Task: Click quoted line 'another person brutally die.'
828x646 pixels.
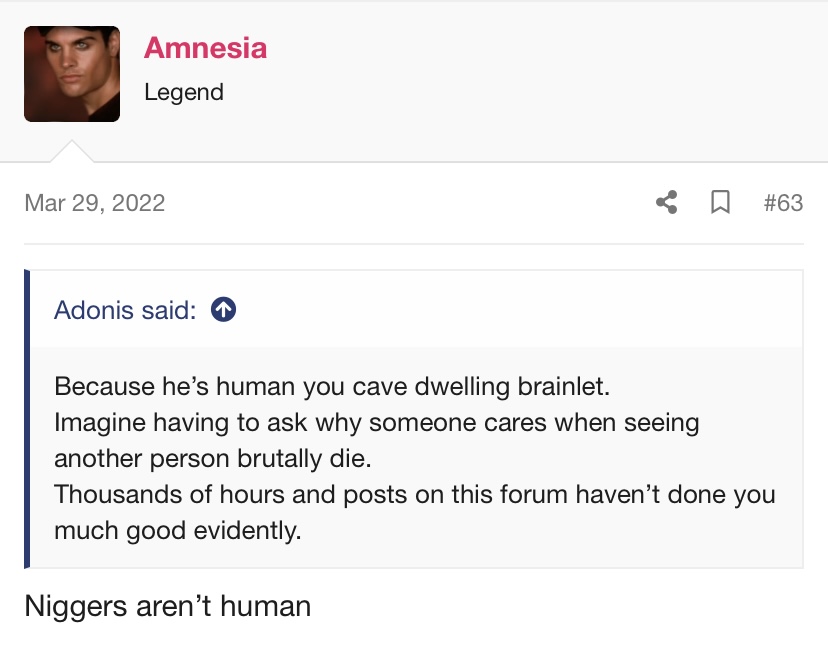Action: (x=213, y=458)
